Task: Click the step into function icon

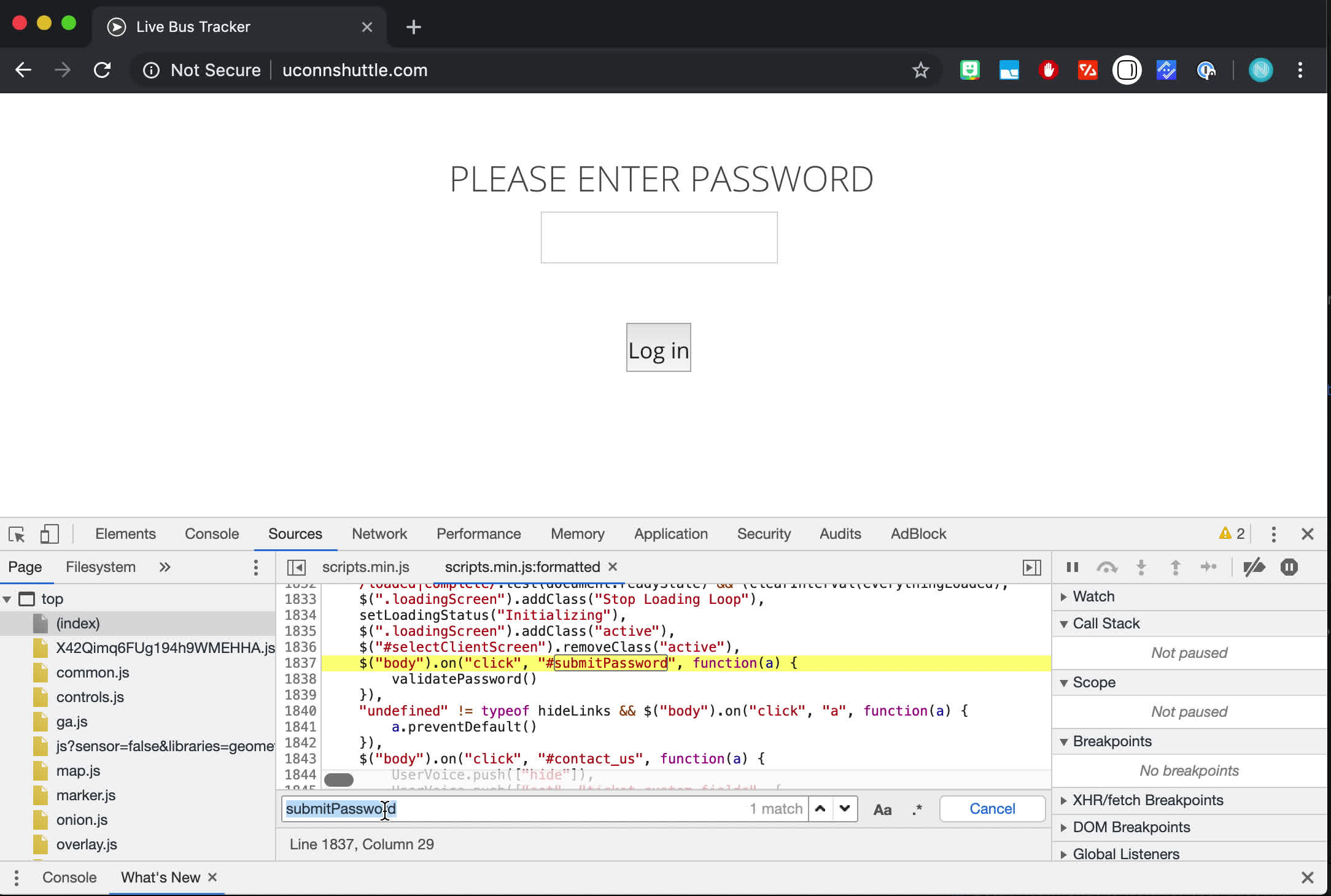Action: click(1141, 567)
